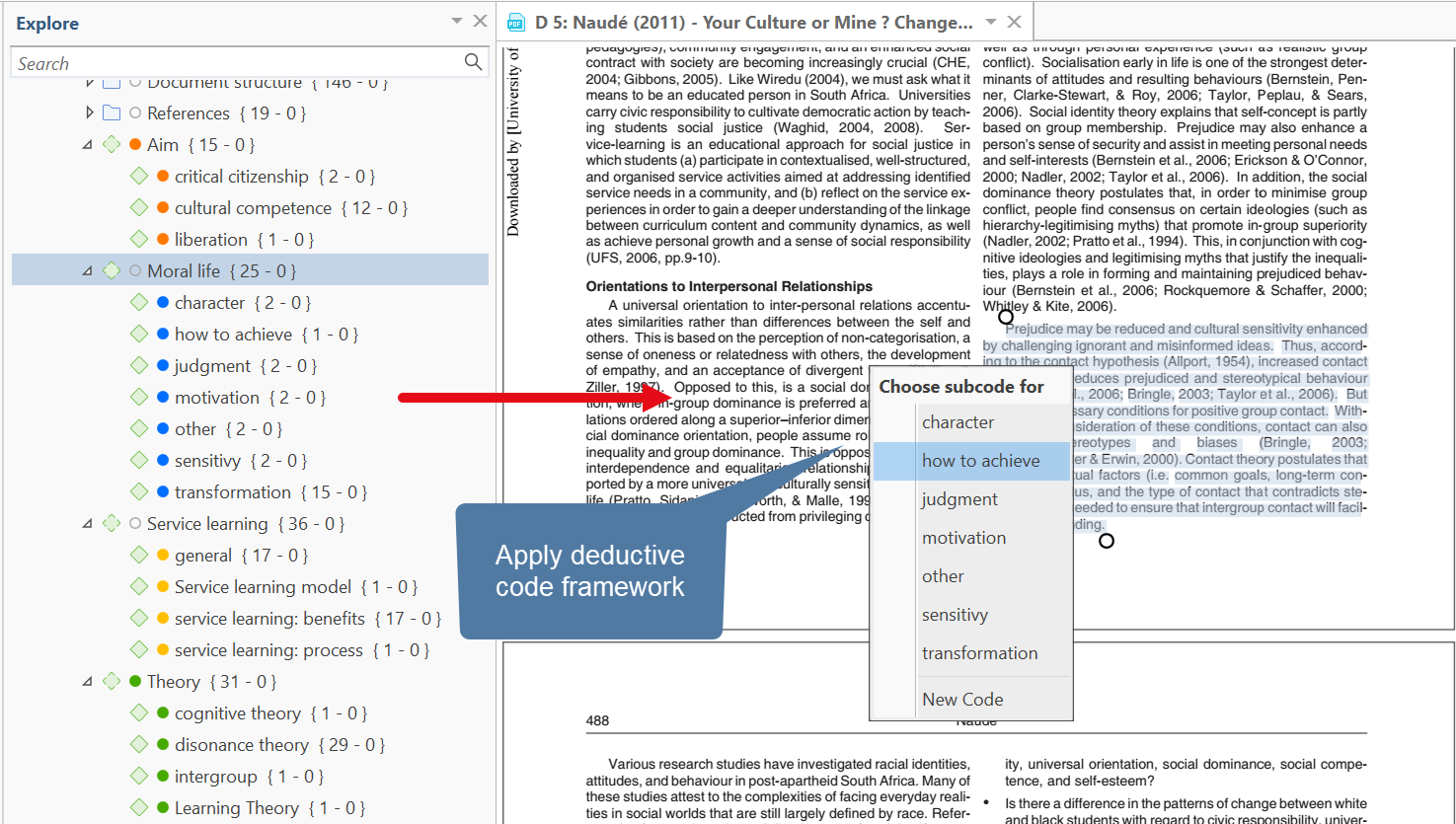Click the orange color dot of liberation code
The height and width of the screenshot is (824, 1456).
pos(163,240)
